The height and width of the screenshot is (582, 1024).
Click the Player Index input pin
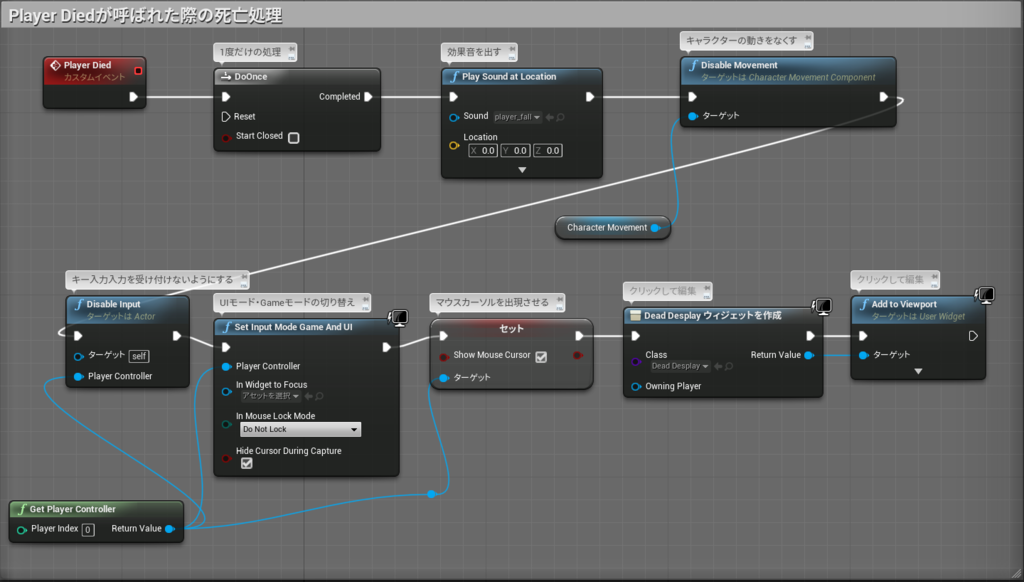(x=22, y=530)
